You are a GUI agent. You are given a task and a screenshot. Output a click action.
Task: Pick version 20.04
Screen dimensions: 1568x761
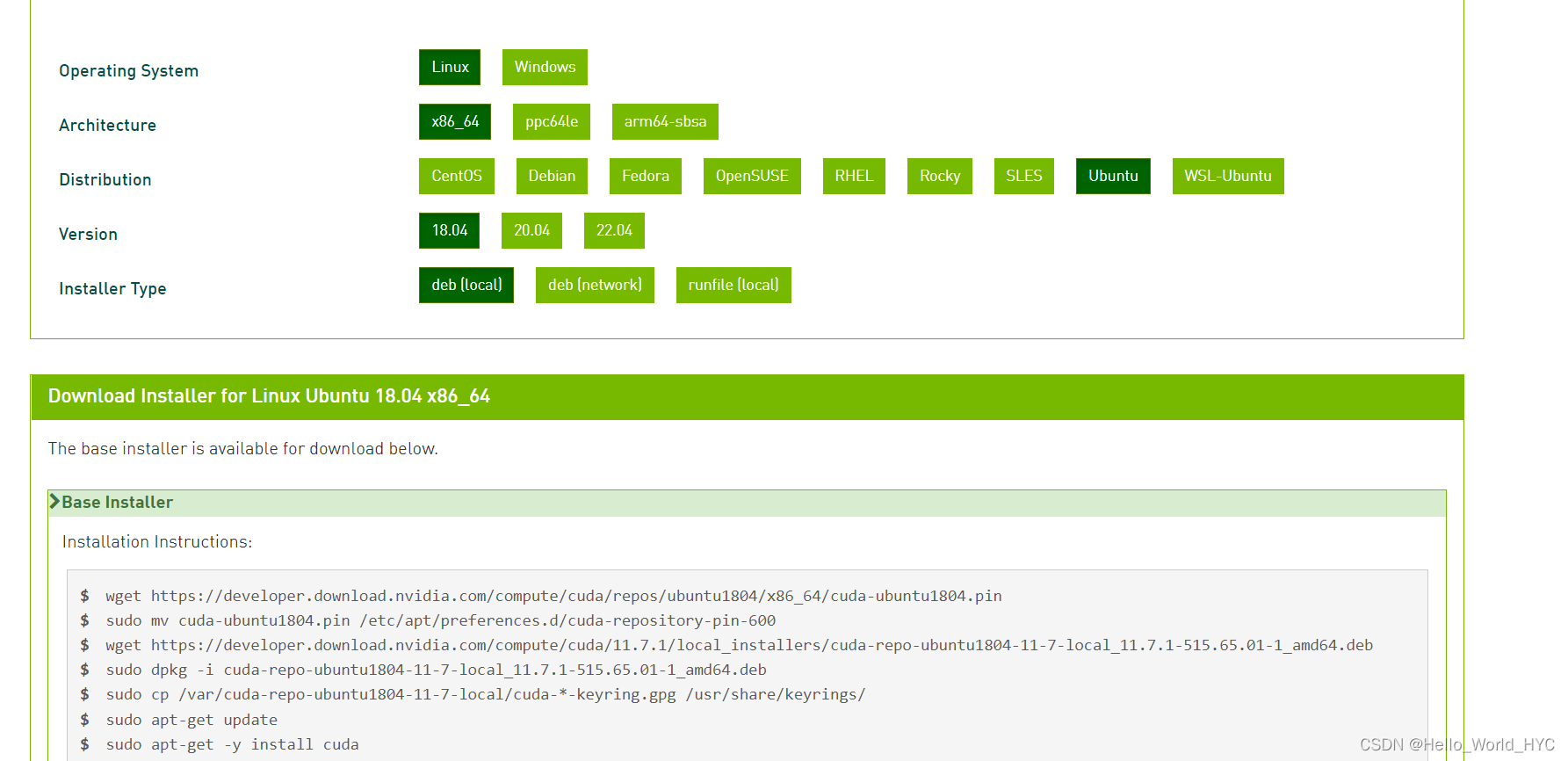[531, 230]
